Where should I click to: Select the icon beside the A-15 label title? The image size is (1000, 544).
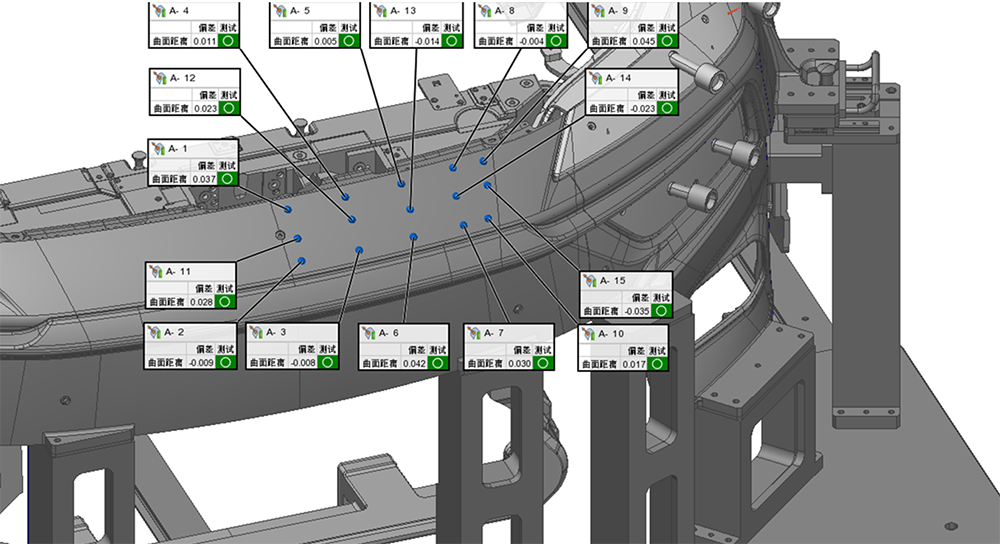(x=590, y=281)
